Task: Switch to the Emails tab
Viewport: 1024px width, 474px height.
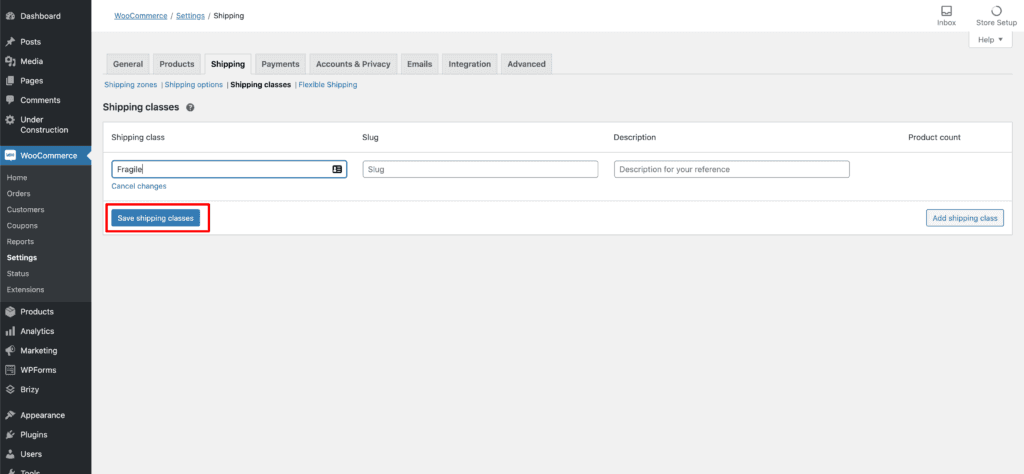Action: [419, 64]
